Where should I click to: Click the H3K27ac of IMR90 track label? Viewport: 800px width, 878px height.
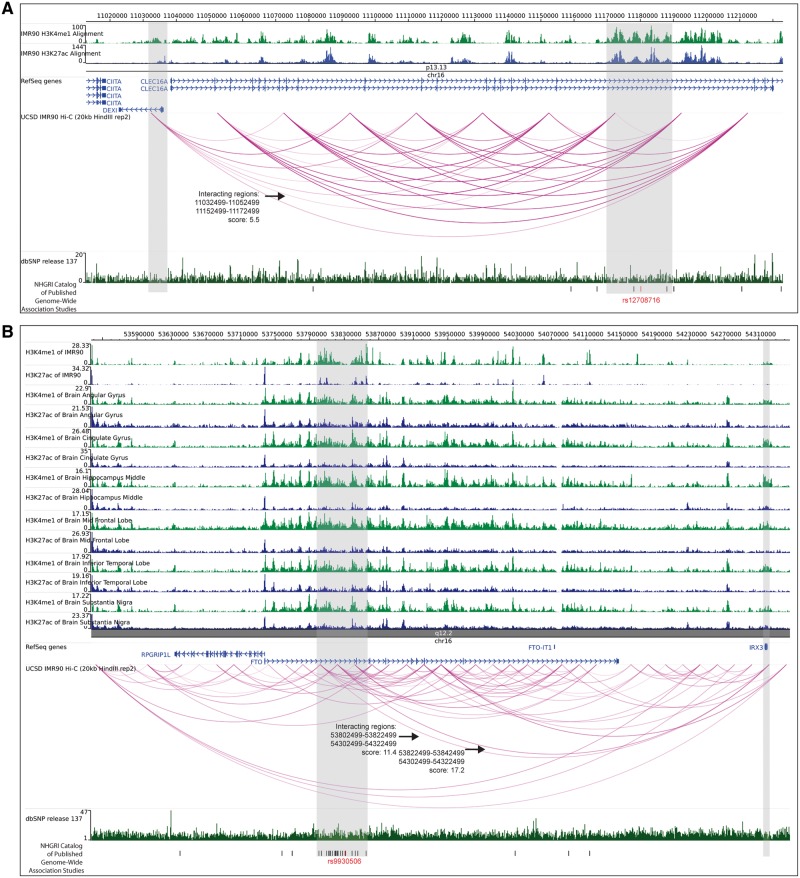click(x=53, y=375)
